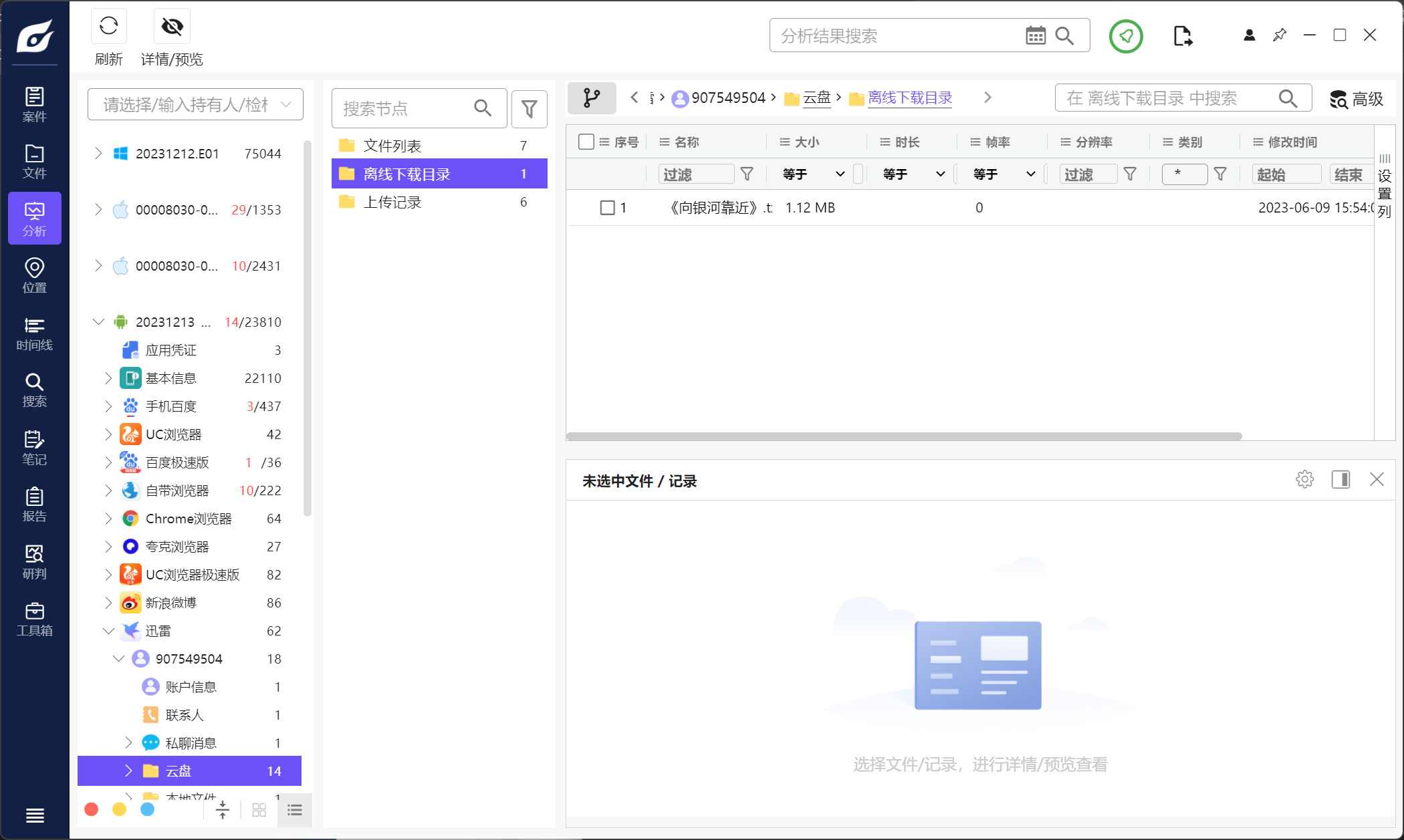
Task: Click the red color tag dot
Action: [x=92, y=810]
